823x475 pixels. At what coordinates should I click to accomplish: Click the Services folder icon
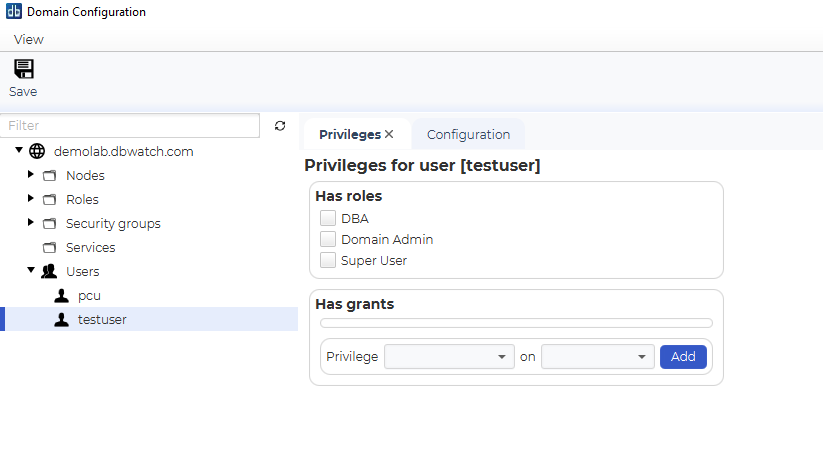pos(49,247)
